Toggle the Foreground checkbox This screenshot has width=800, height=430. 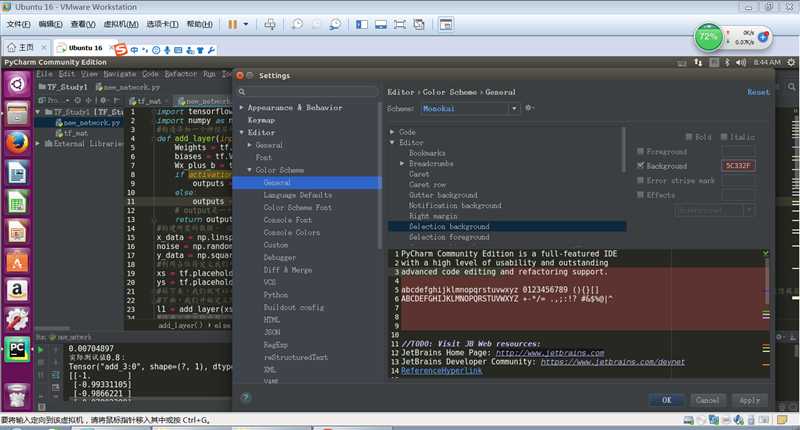coord(640,151)
